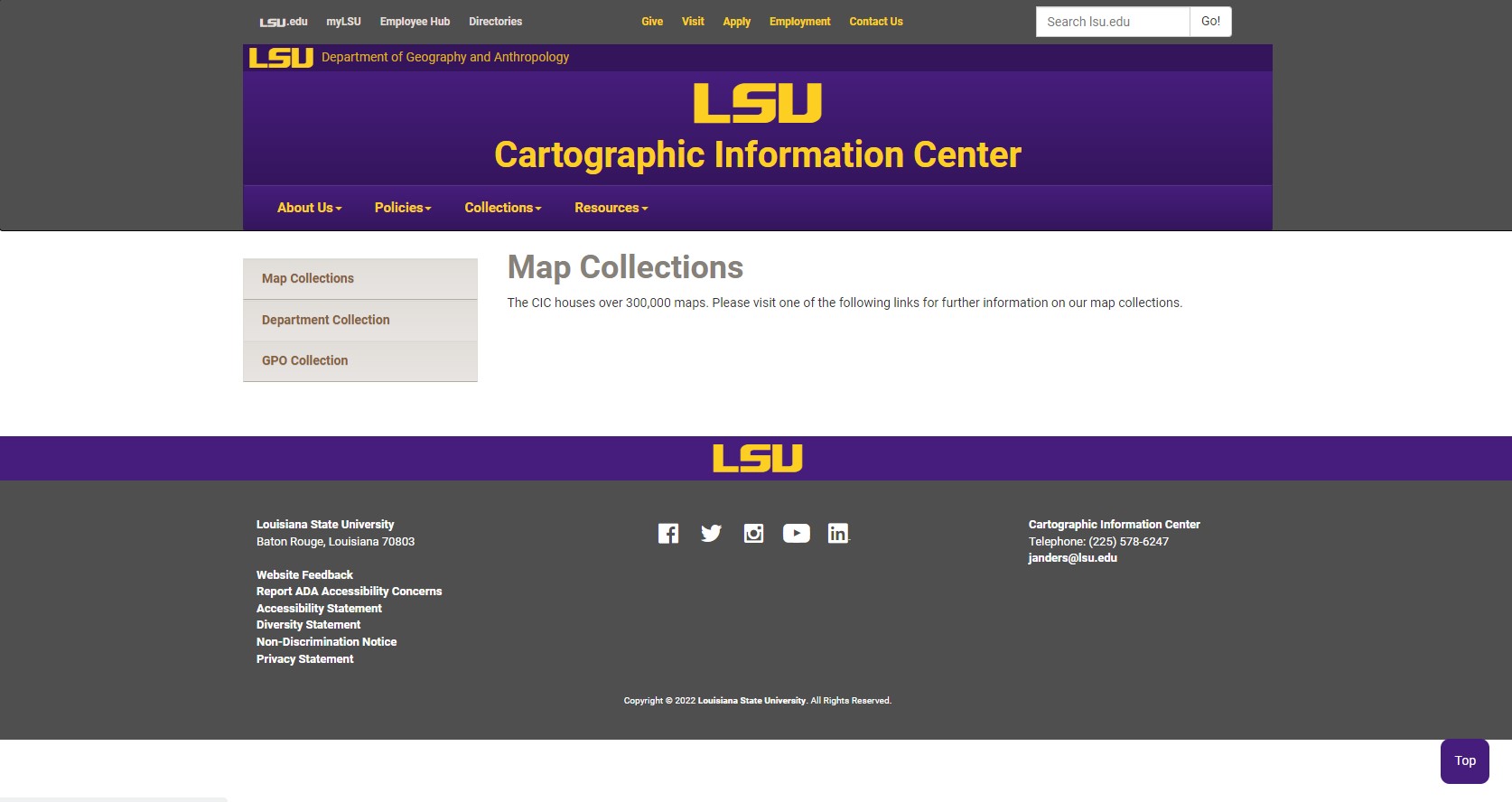Open Privacy Statement footer link

(304, 659)
